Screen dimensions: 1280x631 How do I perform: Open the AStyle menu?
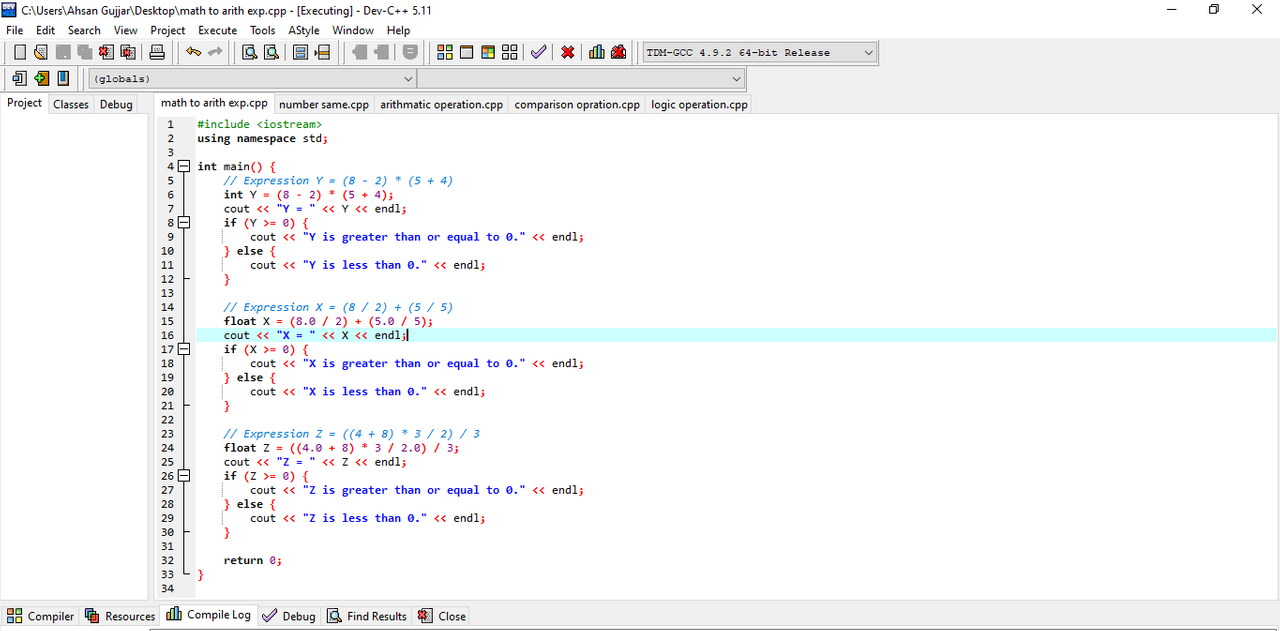304,30
